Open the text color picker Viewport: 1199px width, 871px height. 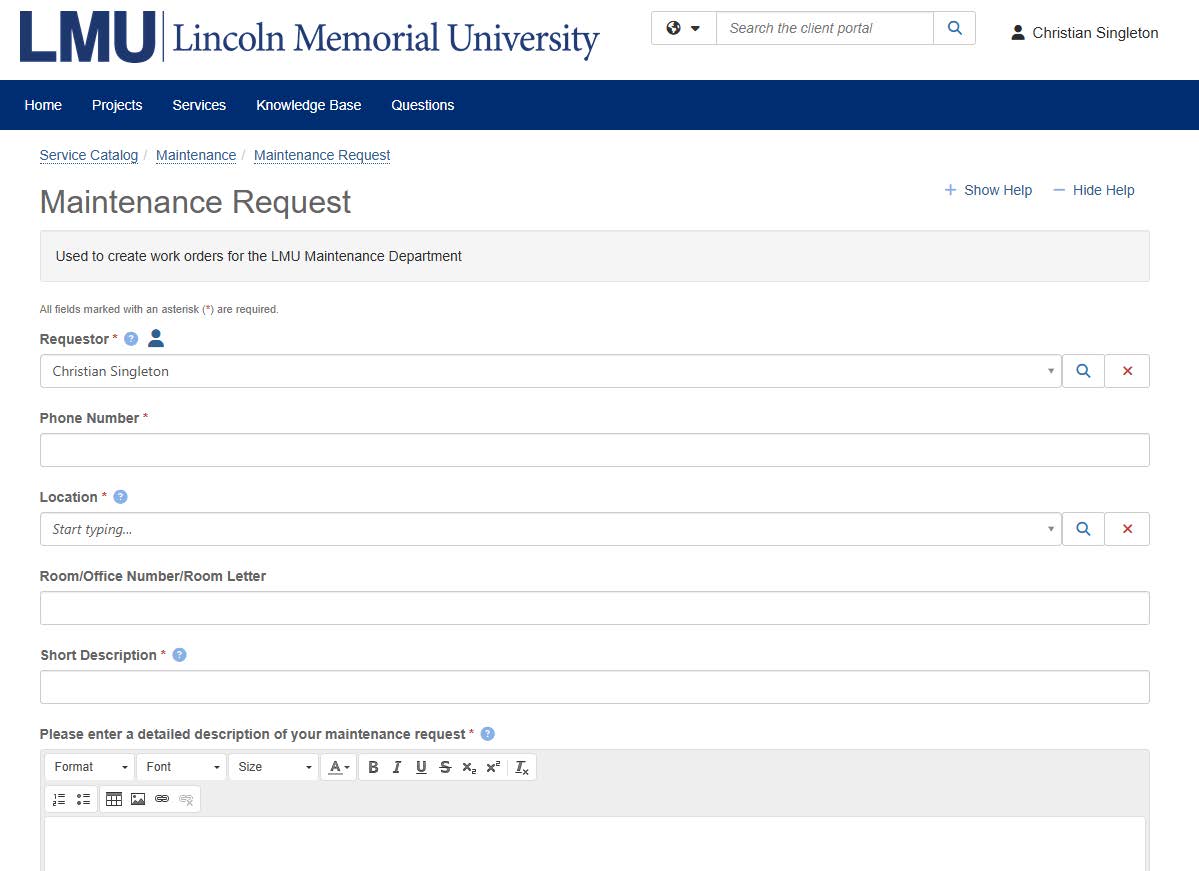(x=338, y=767)
